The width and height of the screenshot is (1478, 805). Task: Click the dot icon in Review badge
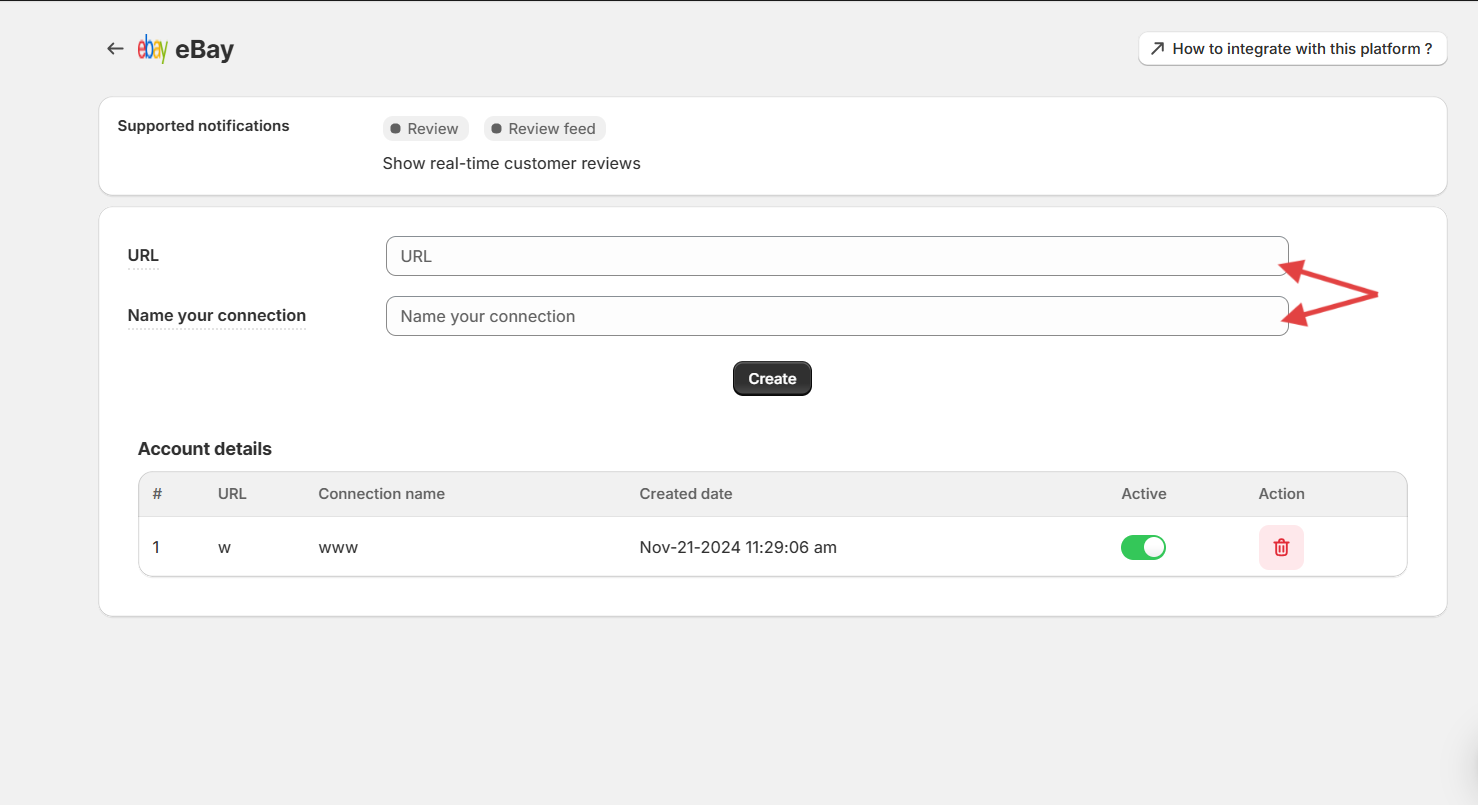coord(396,129)
